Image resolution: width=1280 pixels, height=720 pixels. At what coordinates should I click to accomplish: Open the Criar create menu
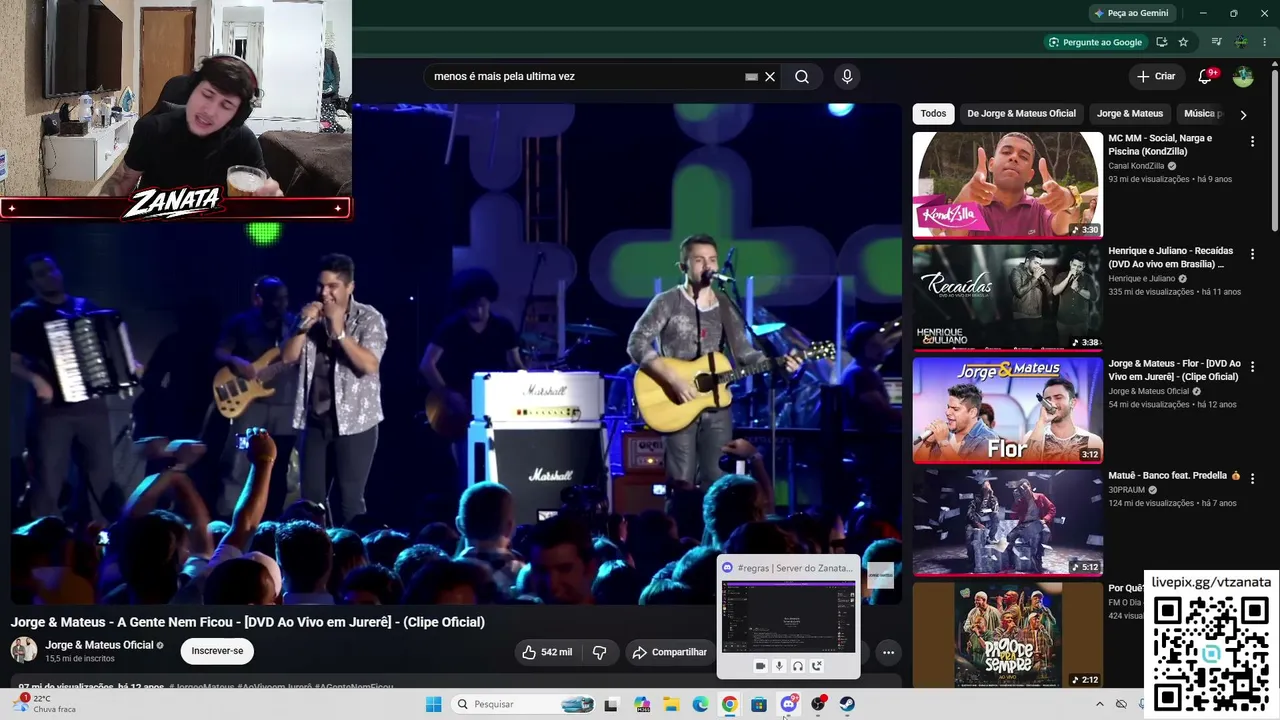coord(1156,77)
